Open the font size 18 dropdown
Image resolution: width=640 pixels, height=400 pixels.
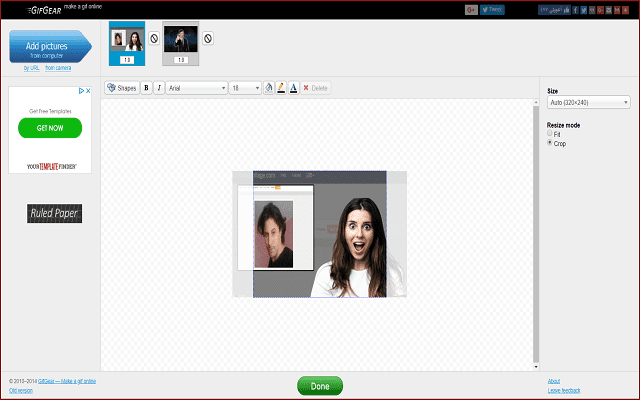pyautogui.click(x=245, y=88)
